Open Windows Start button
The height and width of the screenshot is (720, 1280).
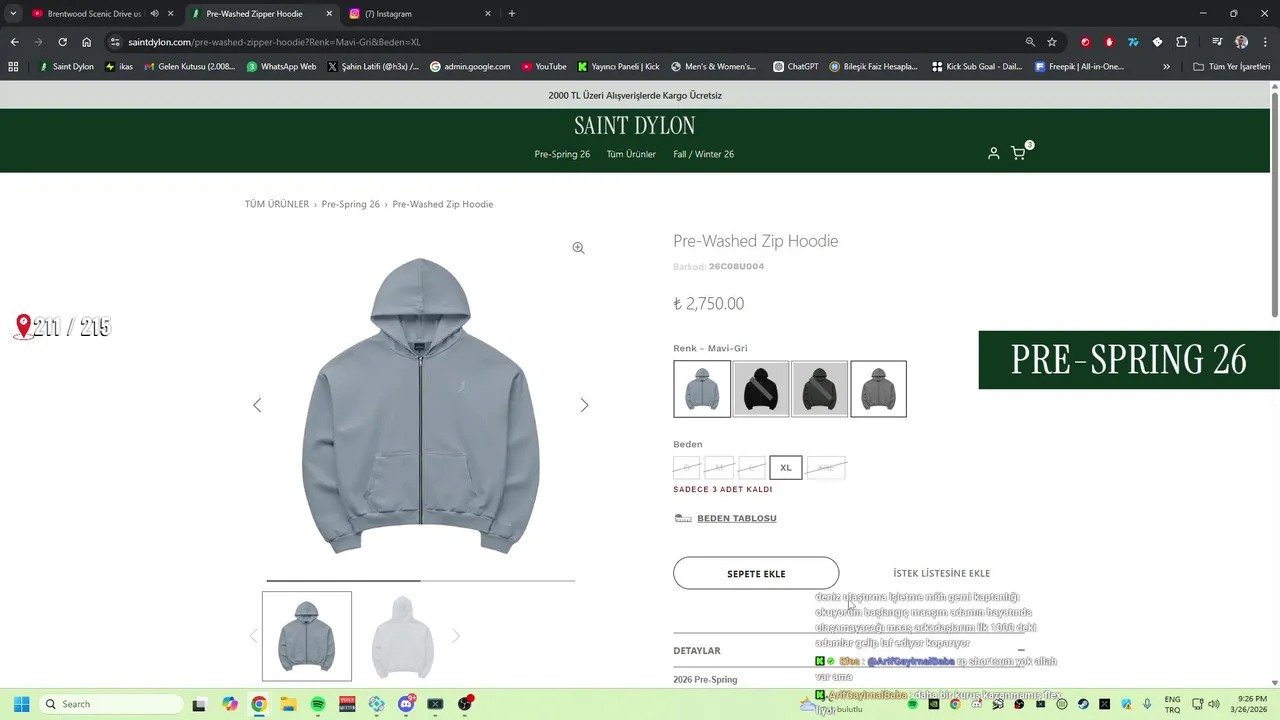click(21, 704)
